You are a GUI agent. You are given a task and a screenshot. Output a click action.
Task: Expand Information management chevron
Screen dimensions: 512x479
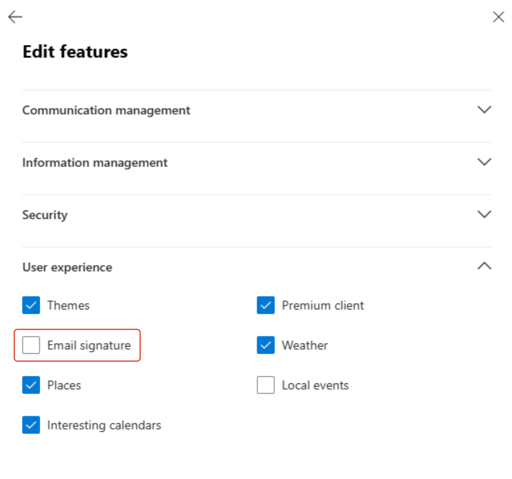coord(484,162)
